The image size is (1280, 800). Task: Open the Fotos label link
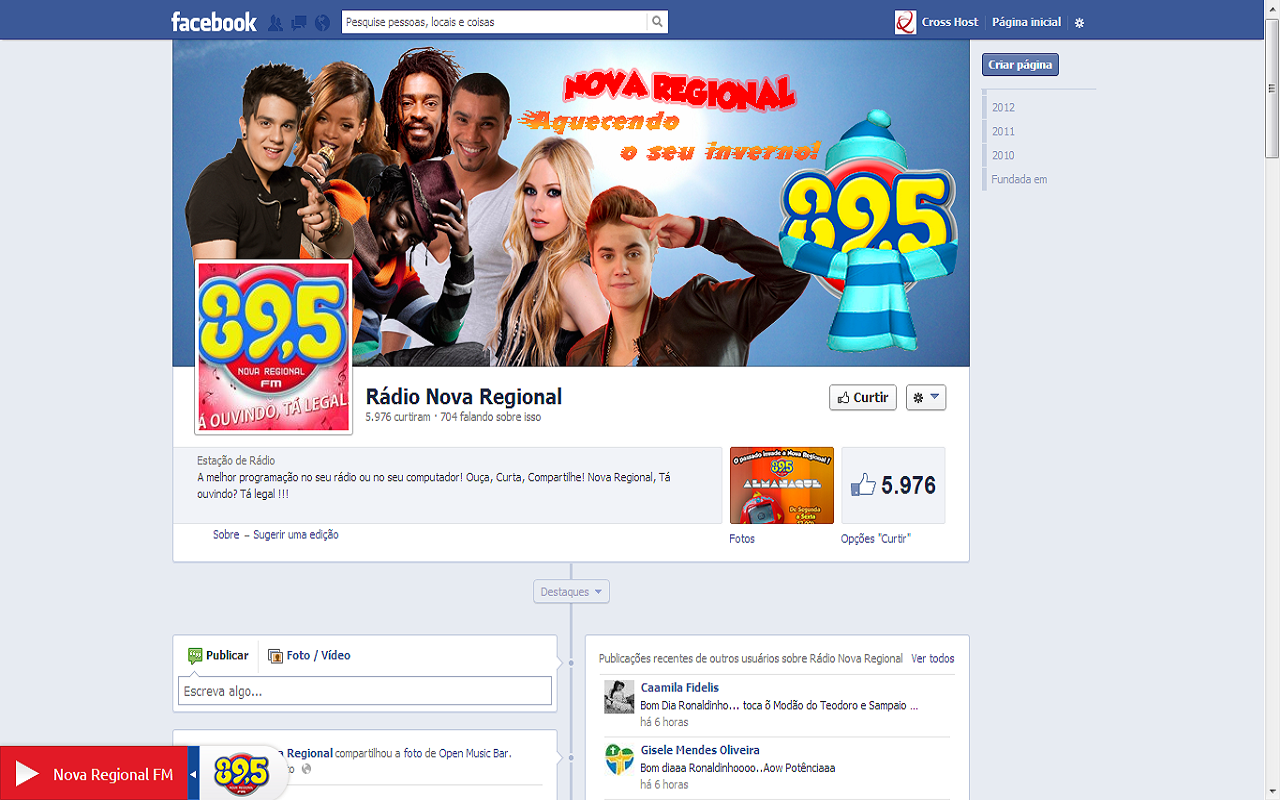point(742,539)
